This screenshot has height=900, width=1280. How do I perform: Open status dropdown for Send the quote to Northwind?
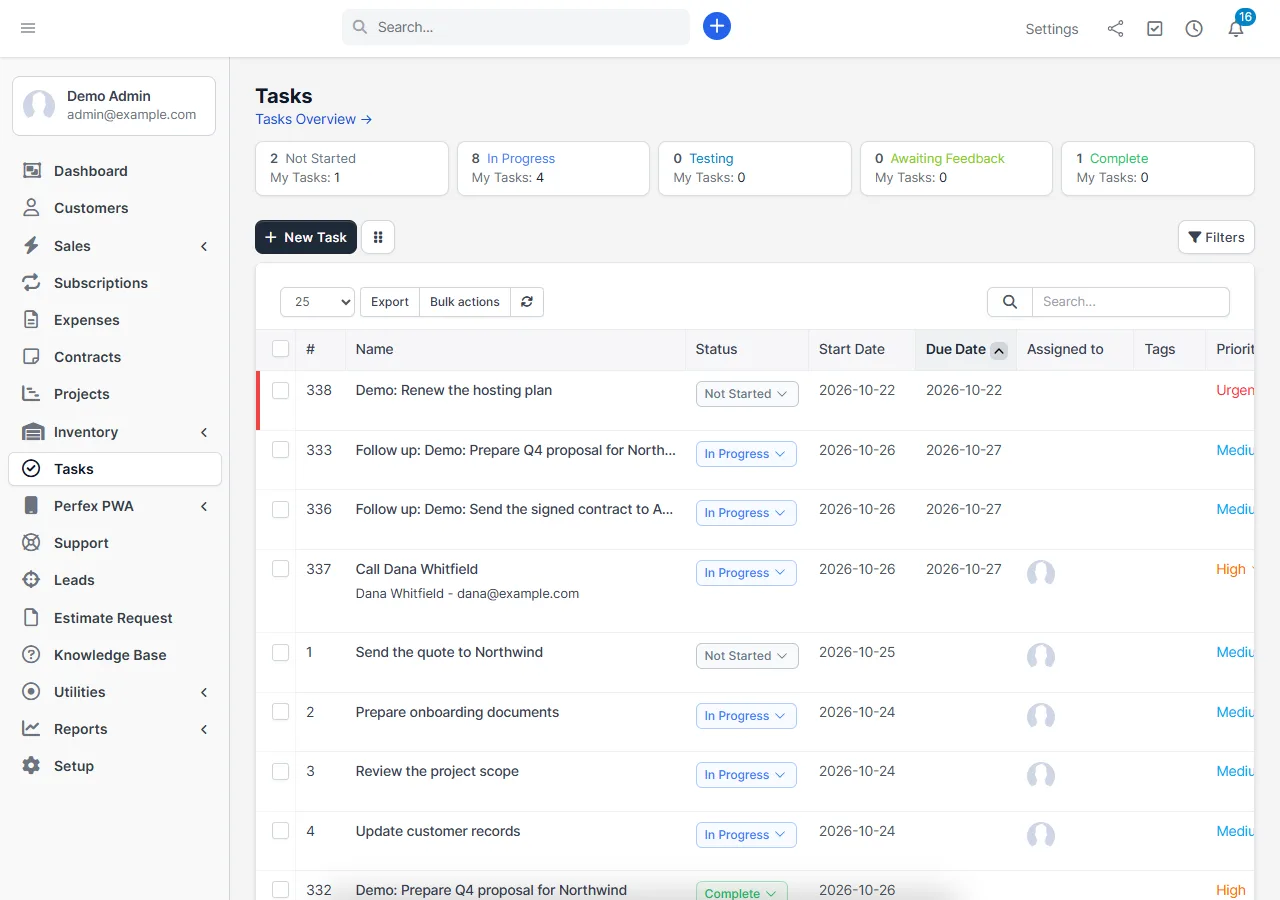coord(747,656)
